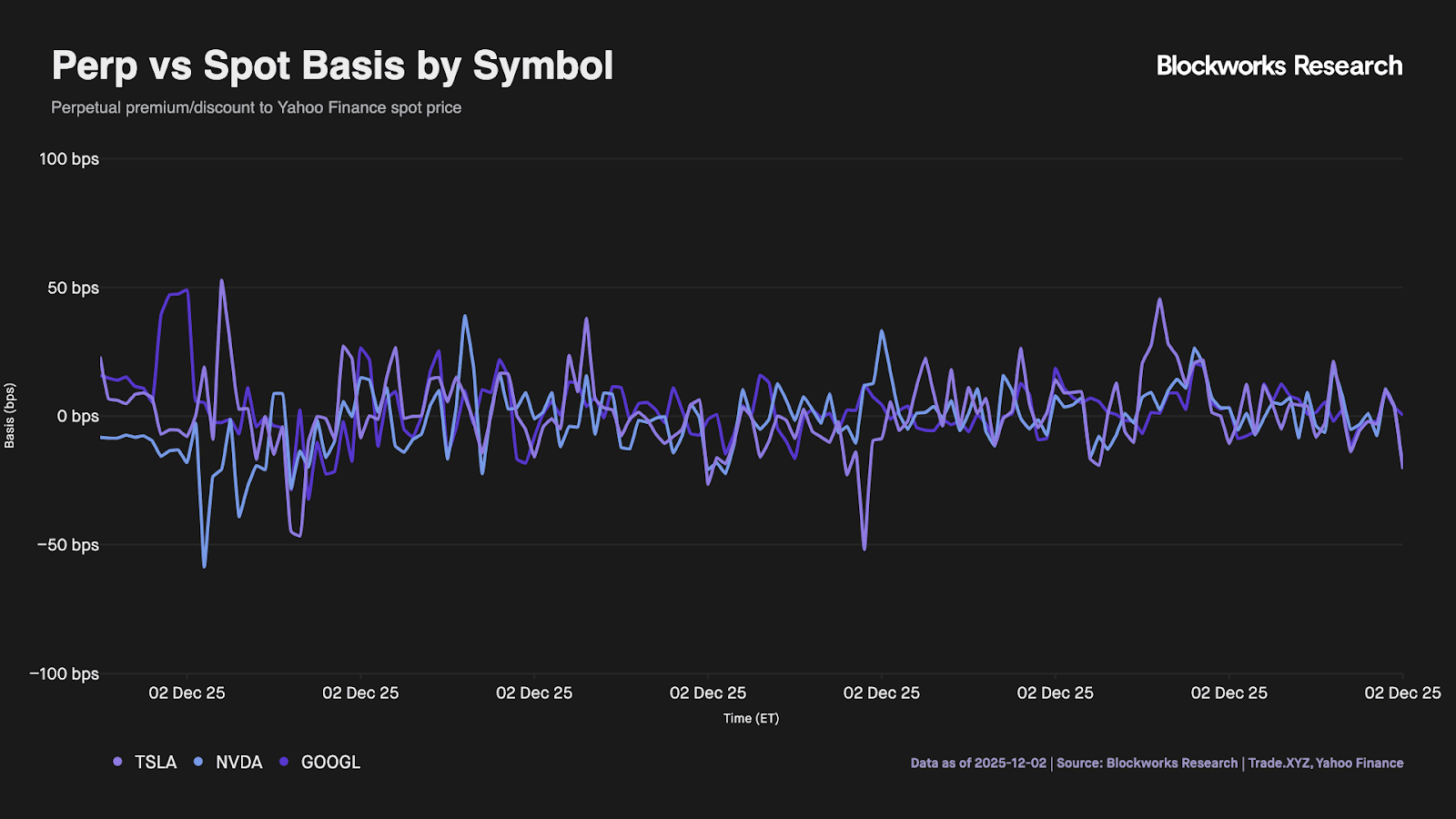1456x819 pixels.
Task: Toggle the TSLA series label in legend
Action: pos(156,763)
